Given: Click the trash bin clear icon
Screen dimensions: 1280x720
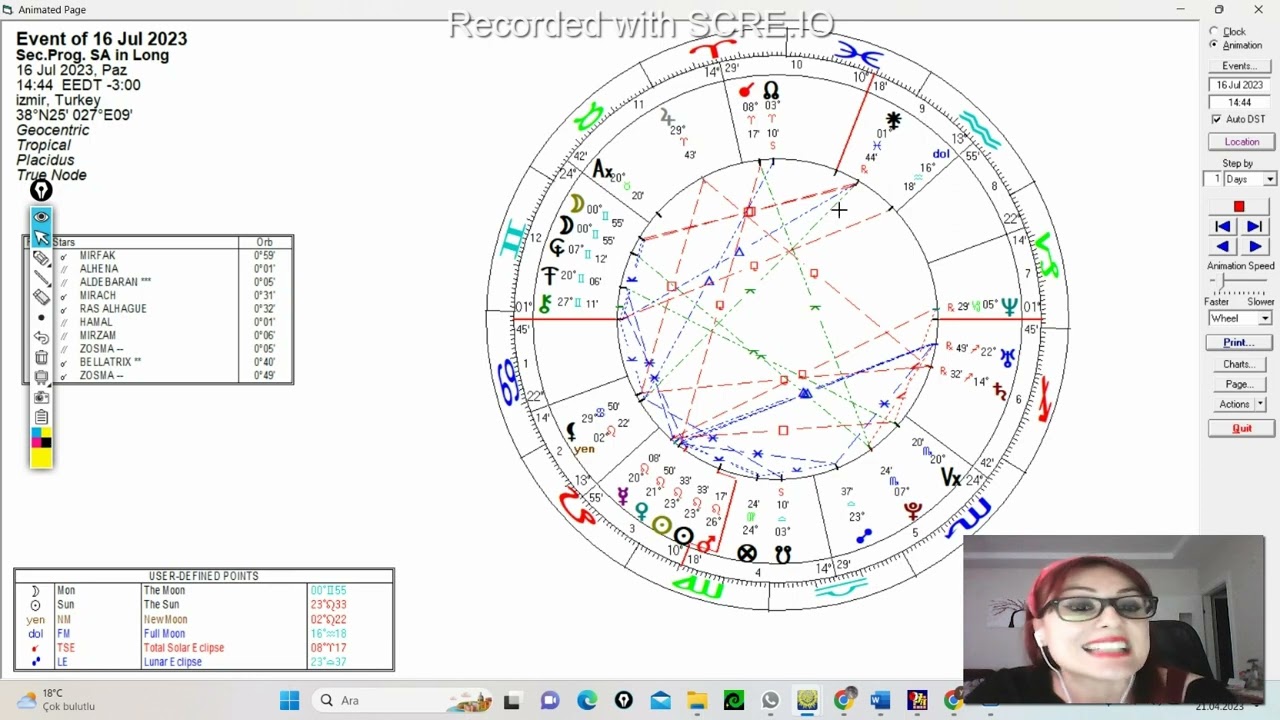Looking at the screenshot, I should pos(41,357).
